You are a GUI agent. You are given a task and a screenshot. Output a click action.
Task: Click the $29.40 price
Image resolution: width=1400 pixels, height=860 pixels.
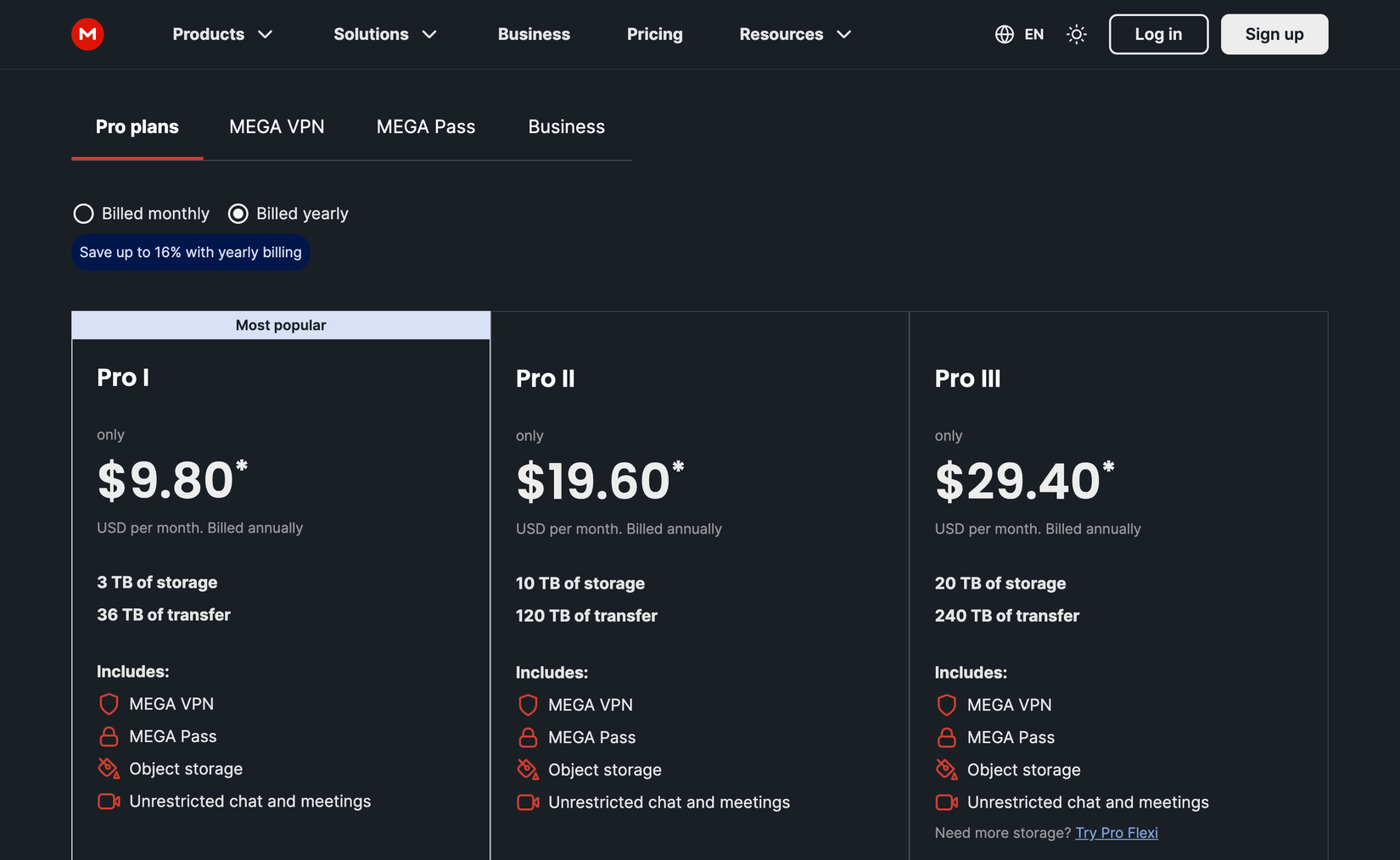[x=1024, y=481]
